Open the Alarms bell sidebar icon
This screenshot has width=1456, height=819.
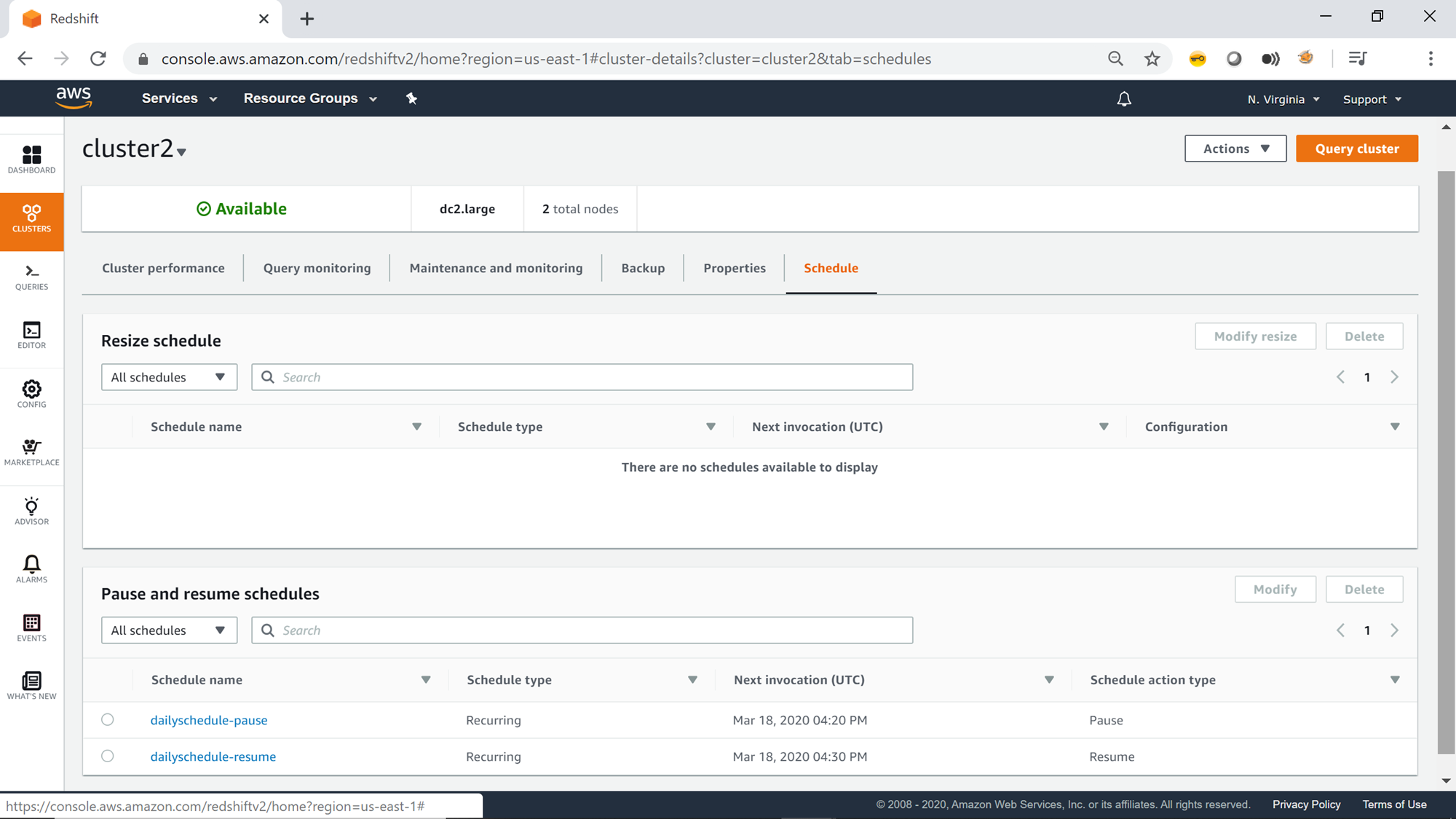coord(31,569)
